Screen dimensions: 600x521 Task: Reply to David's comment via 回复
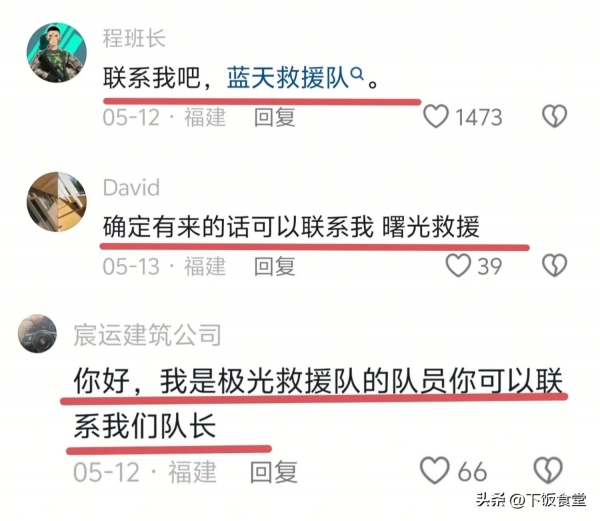tap(275, 266)
